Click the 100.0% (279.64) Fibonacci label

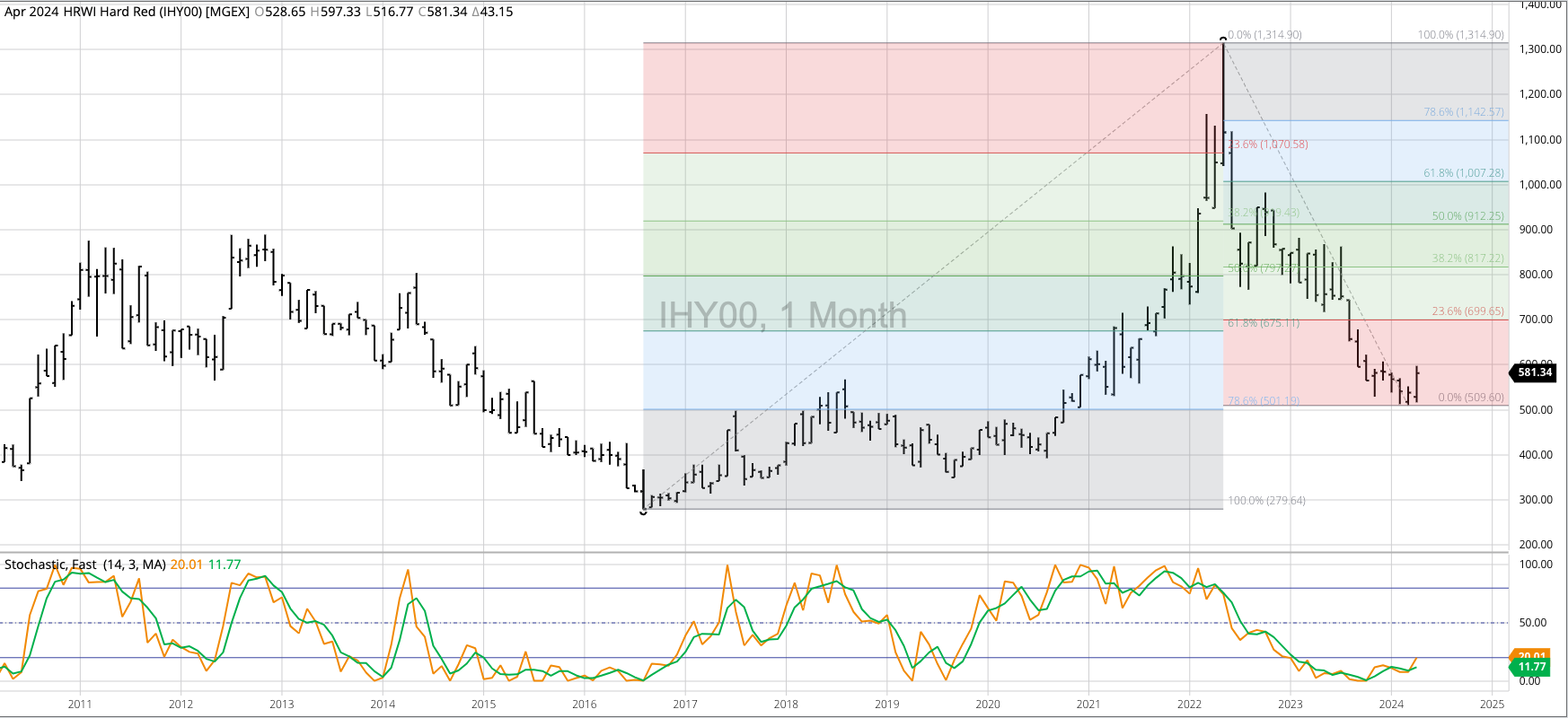(x=1266, y=501)
